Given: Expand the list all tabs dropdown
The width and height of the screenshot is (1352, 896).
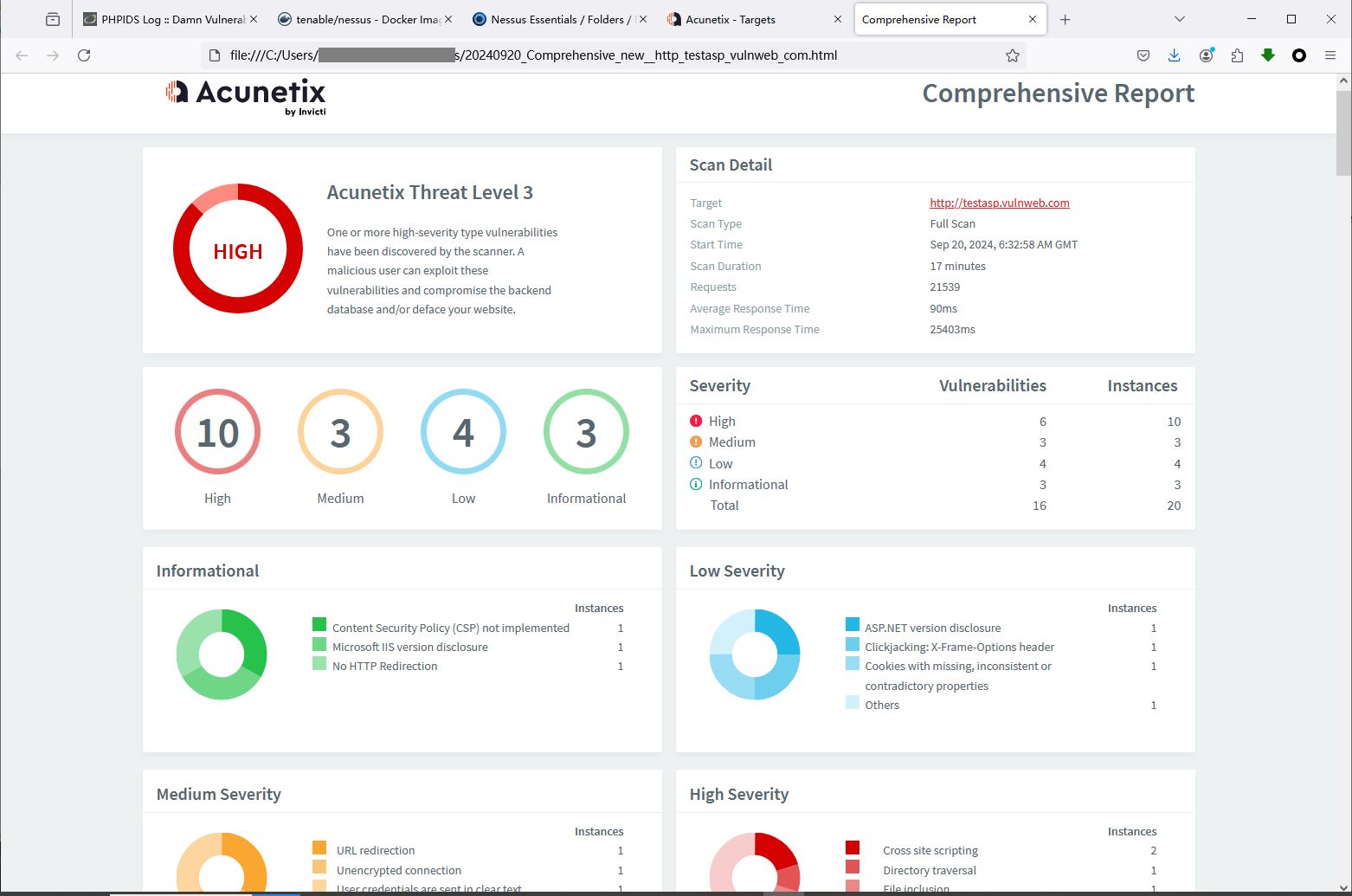Looking at the screenshot, I should point(1180,19).
